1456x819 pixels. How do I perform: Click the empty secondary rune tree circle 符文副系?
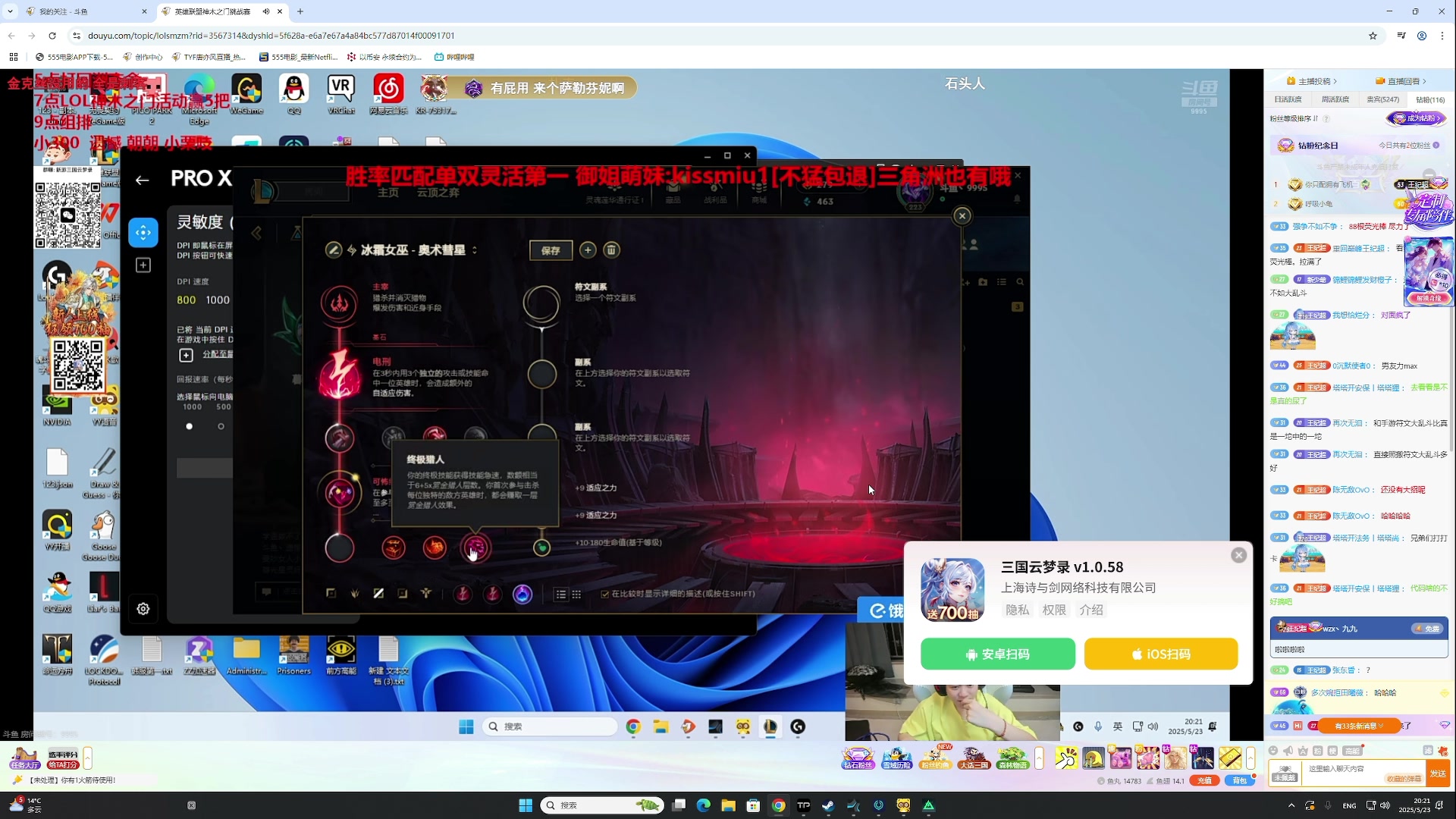coord(541,304)
